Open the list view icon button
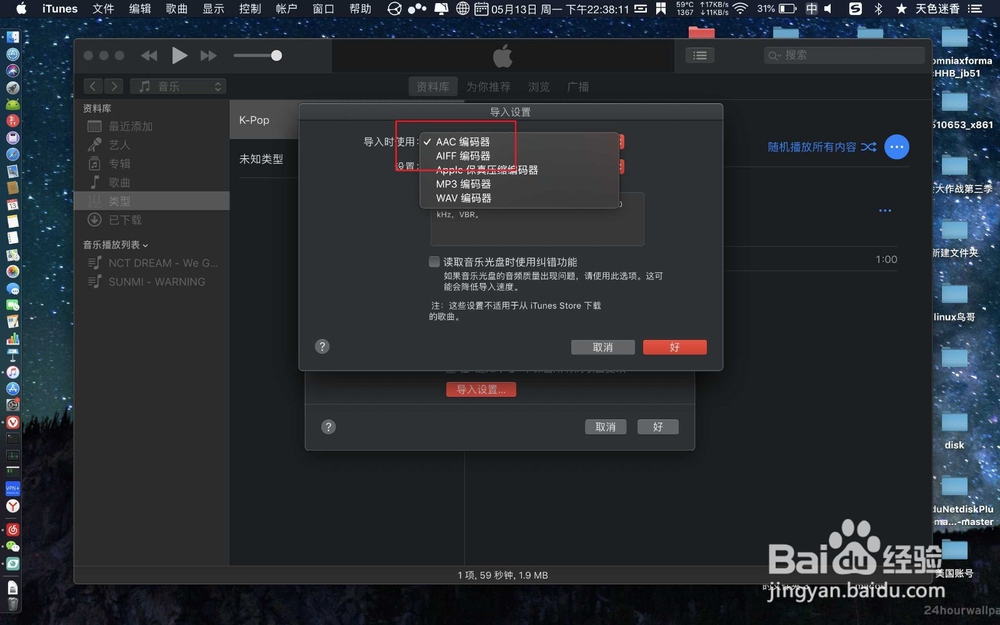 (700, 55)
